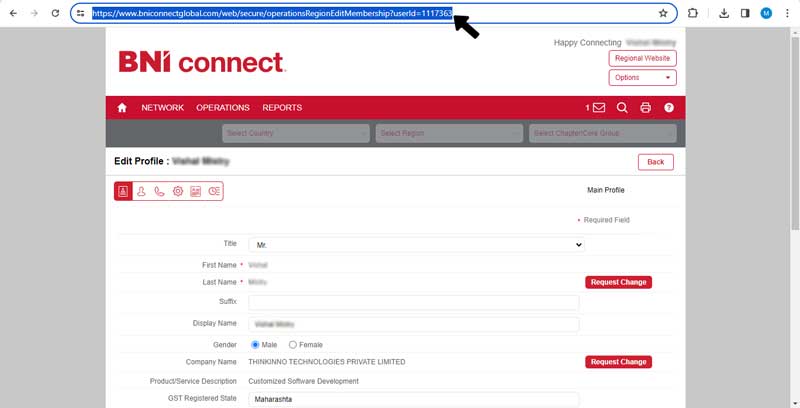The height and width of the screenshot is (408, 800).
Task: Go to BNI home via house icon
Action: point(122,108)
